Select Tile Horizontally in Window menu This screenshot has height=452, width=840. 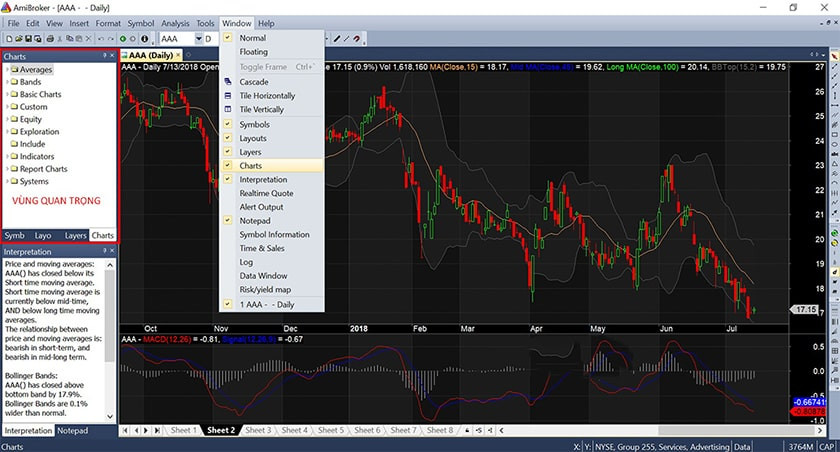coord(267,95)
